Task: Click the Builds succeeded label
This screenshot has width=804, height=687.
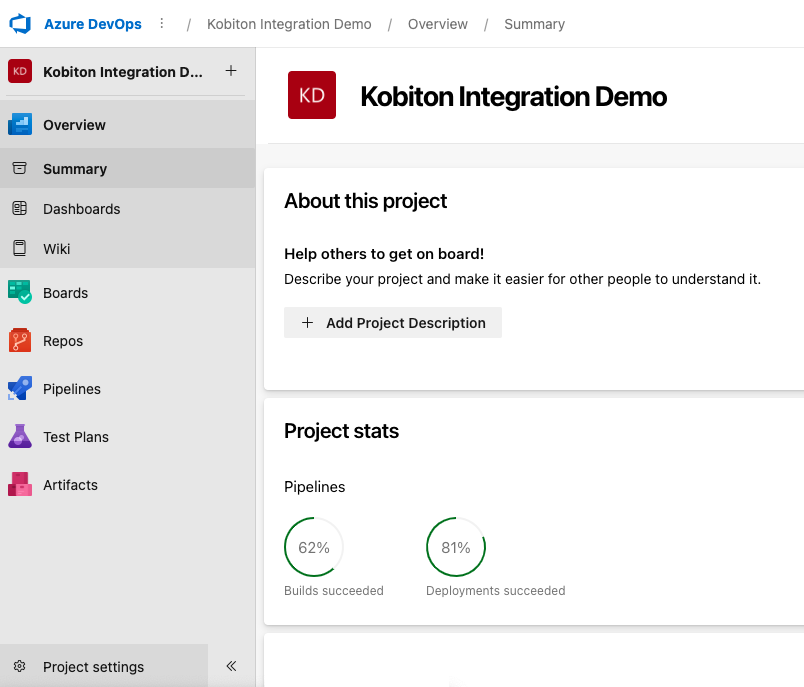Action: pos(334,591)
